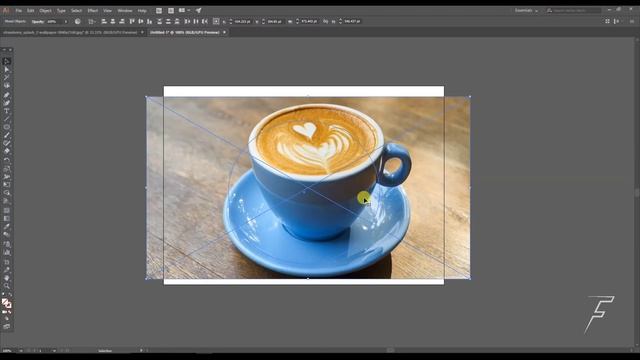
Task: Select the Type tool
Action: 7,111
